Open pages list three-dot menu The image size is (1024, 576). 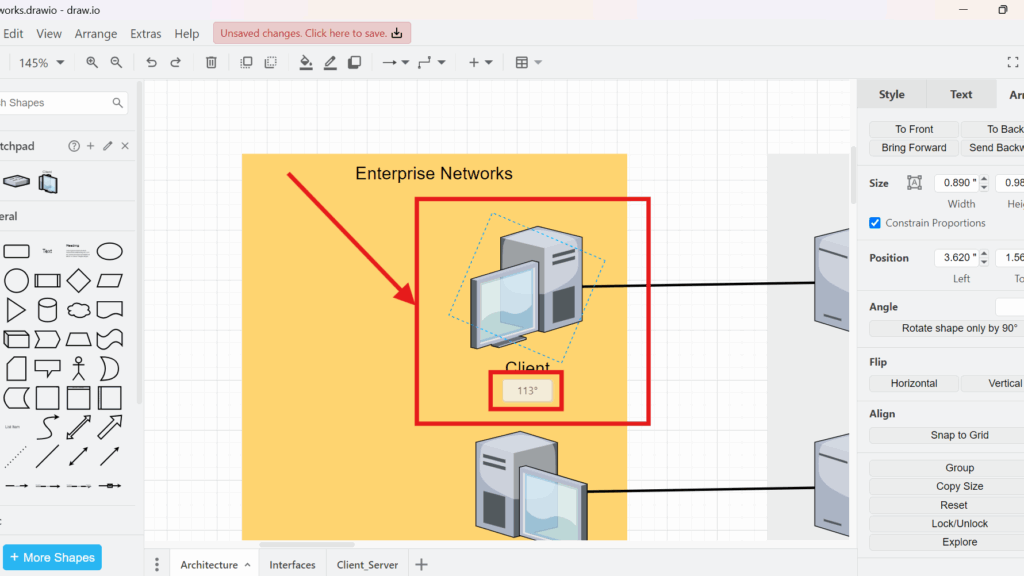(157, 565)
